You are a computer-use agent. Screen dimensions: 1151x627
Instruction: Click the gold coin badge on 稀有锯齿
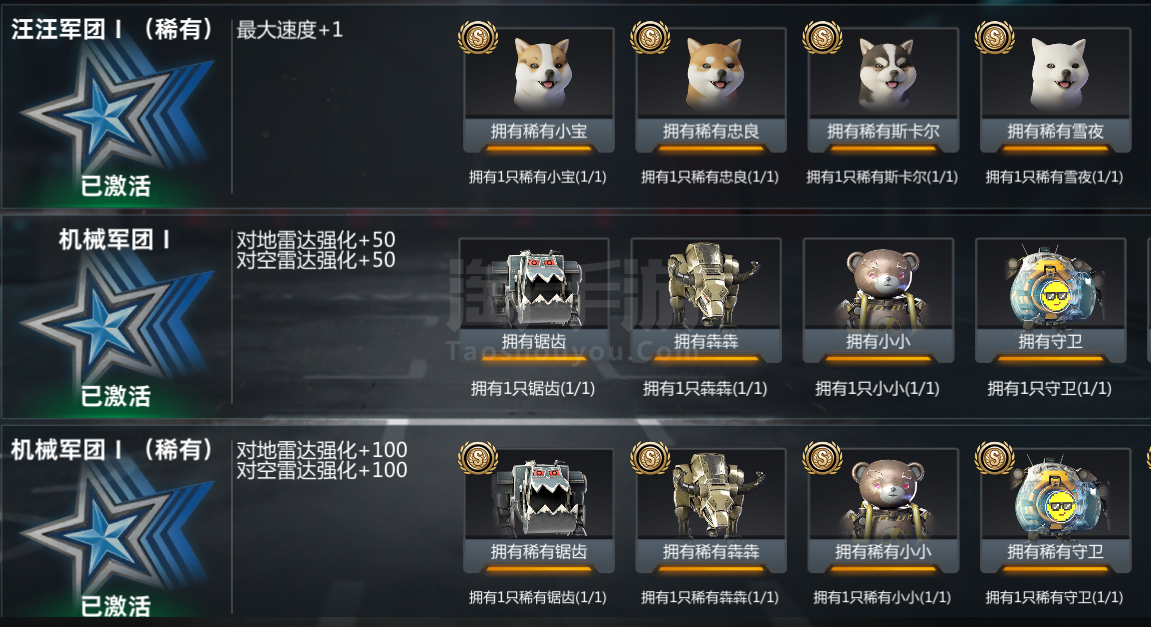click(x=478, y=457)
